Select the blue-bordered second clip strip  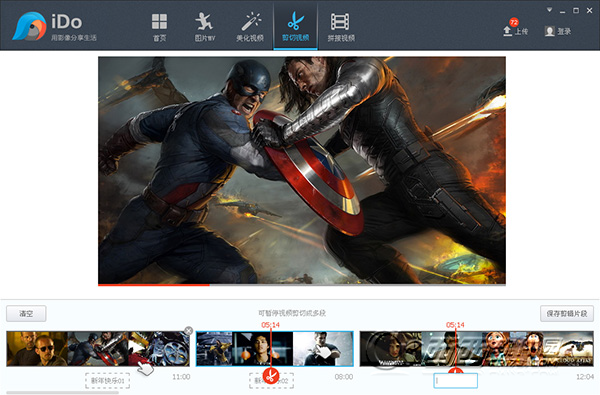275,349
